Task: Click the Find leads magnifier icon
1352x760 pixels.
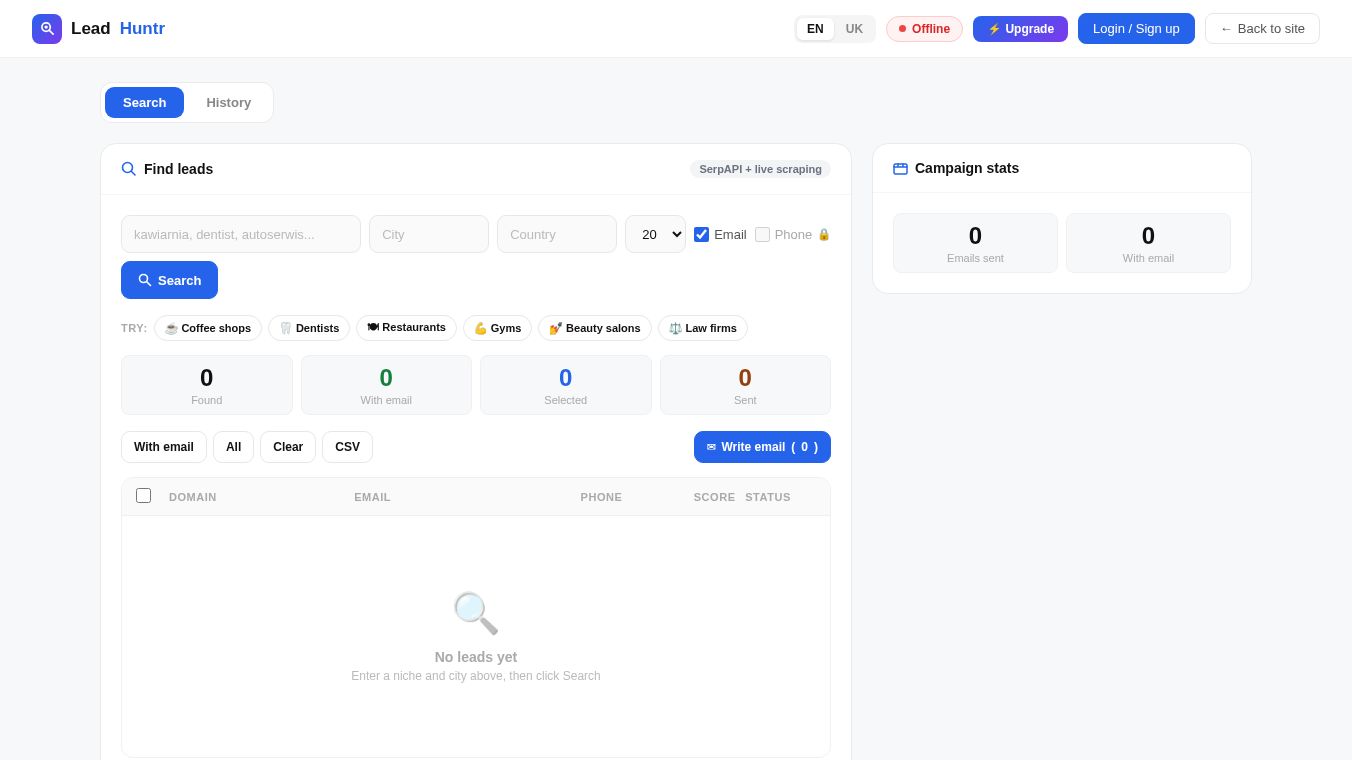Action: click(129, 169)
